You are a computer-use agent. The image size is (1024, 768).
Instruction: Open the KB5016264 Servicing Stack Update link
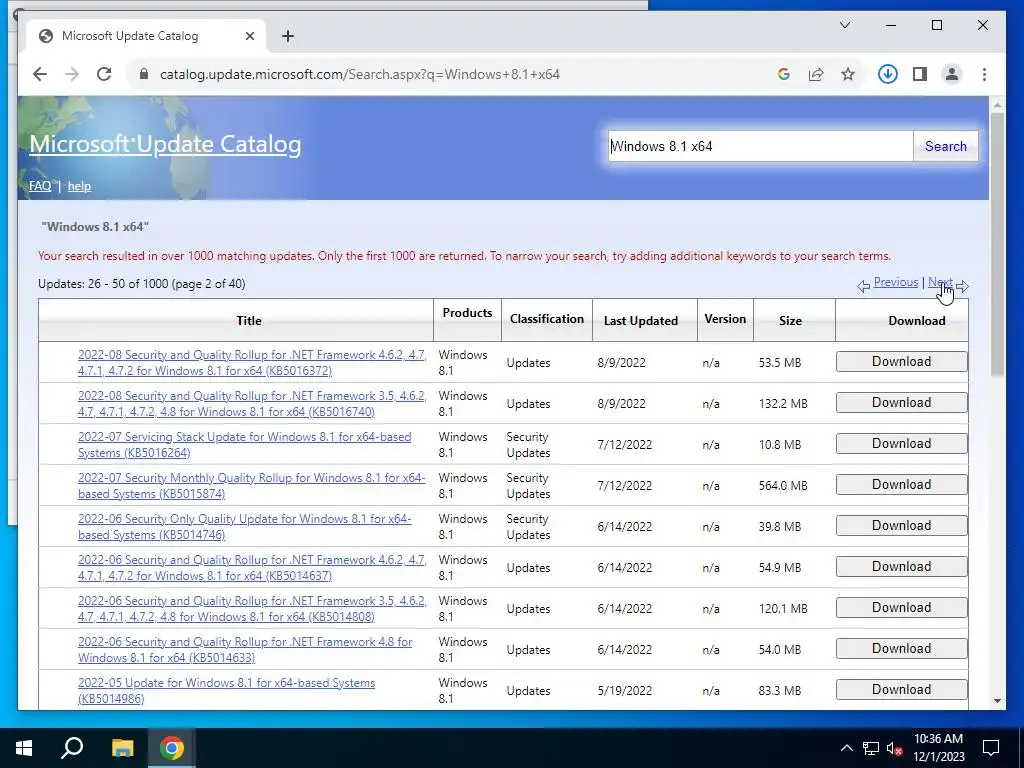coord(244,445)
